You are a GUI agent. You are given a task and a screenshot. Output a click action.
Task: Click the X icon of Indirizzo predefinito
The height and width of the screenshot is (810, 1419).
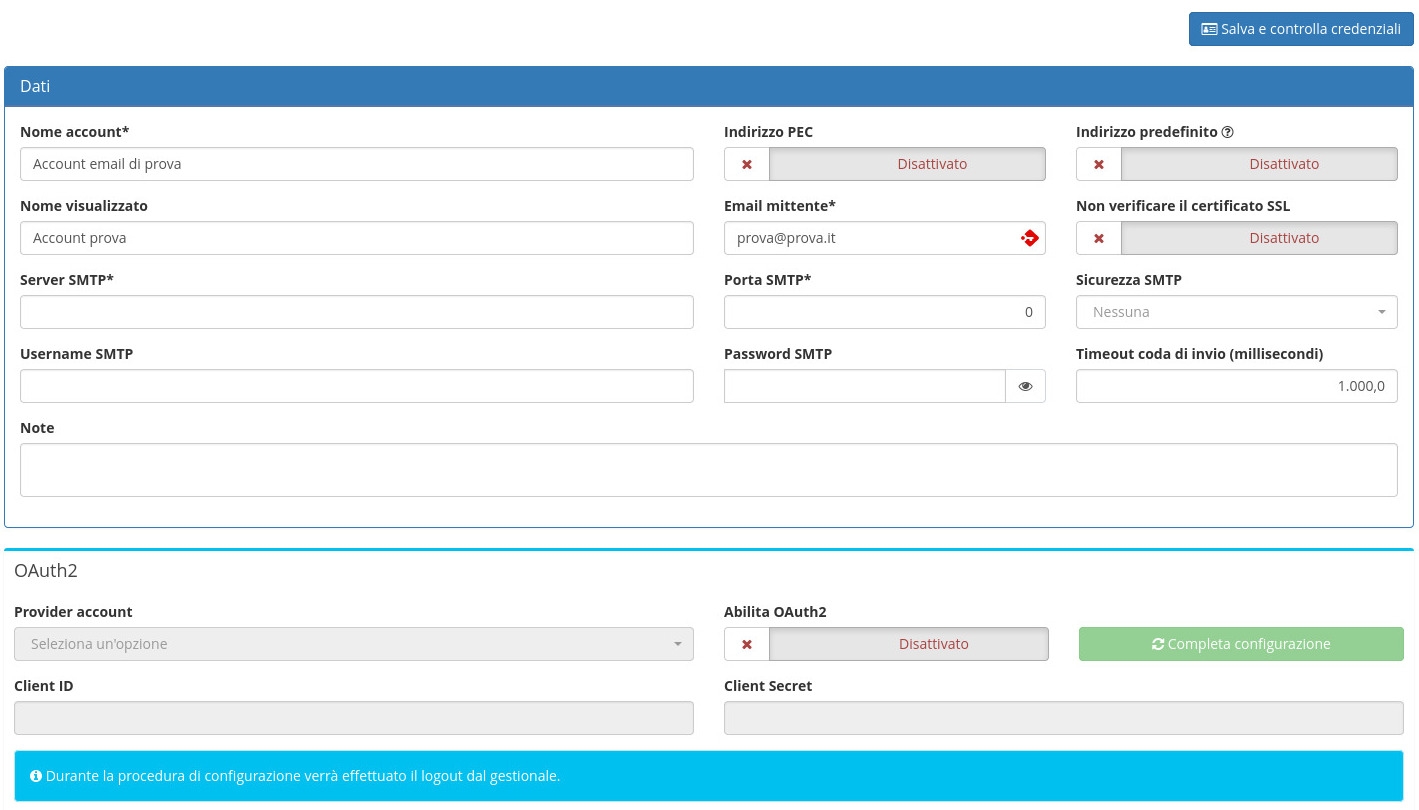click(x=1099, y=164)
